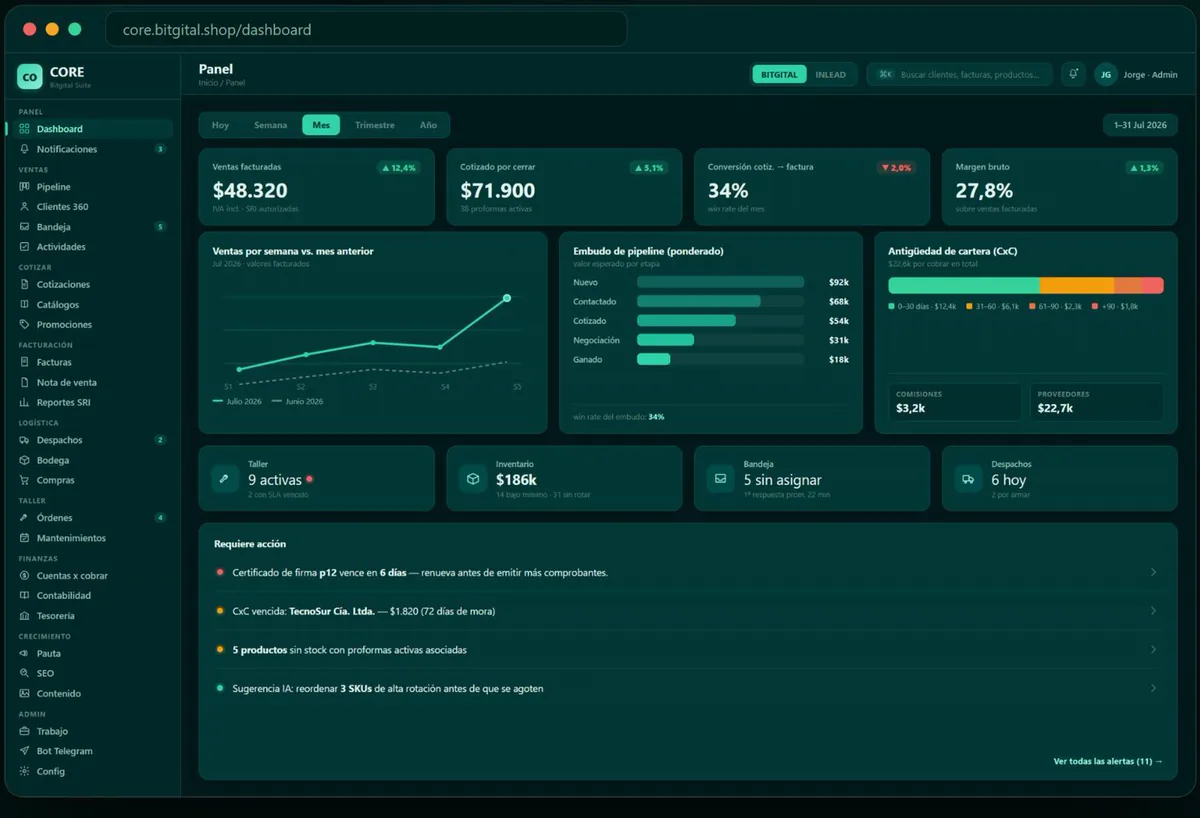
Task: Expand the p12 certificate alert chevron
Action: 1154,572
